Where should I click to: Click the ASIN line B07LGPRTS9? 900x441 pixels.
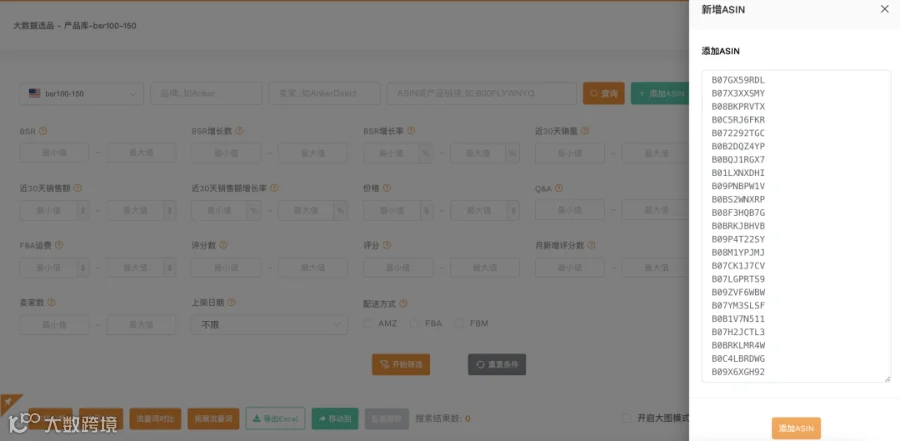(738, 279)
